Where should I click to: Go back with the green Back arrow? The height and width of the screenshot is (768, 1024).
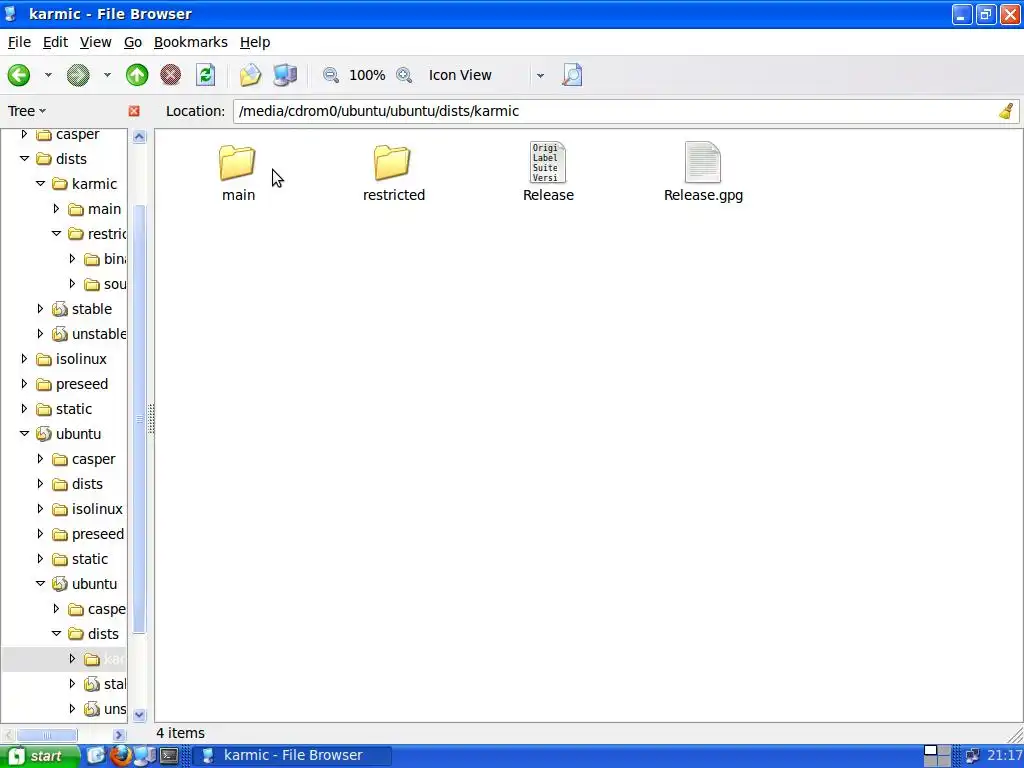(19, 75)
